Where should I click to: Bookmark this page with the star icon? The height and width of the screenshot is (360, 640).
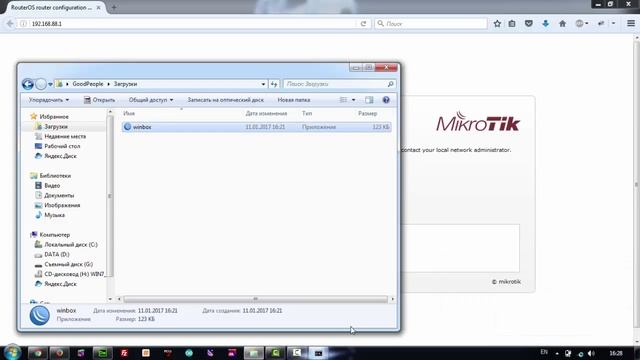pyautogui.click(x=497, y=24)
